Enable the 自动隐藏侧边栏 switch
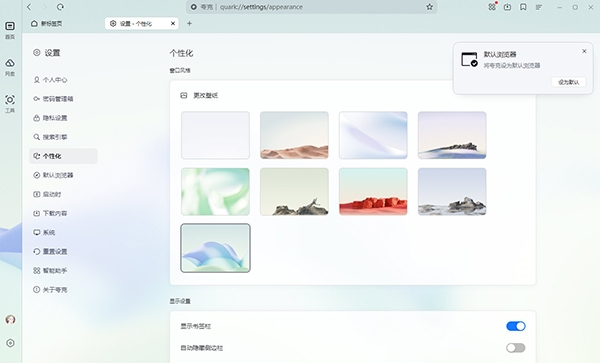 coord(516,348)
